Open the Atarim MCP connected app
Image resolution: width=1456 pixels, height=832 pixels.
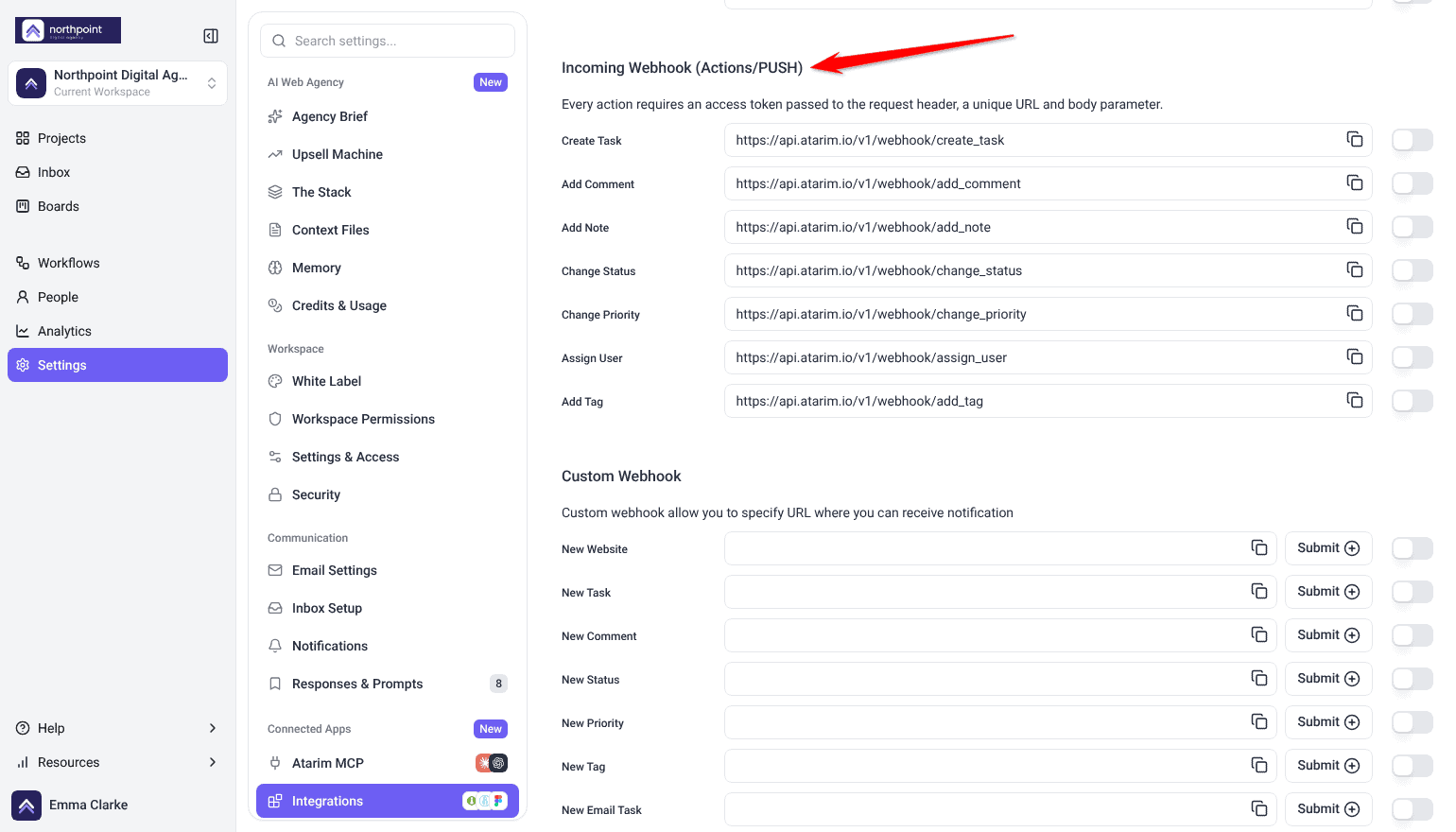[x=388, y=763]
